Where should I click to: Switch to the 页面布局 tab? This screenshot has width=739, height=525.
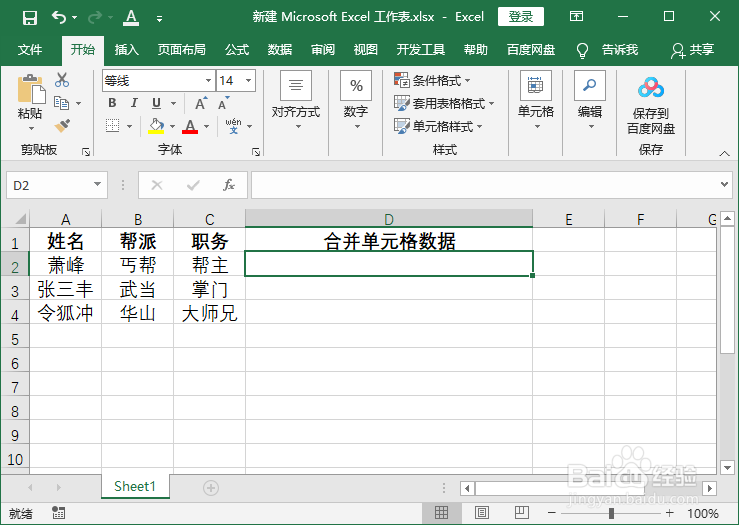point(181,49)
